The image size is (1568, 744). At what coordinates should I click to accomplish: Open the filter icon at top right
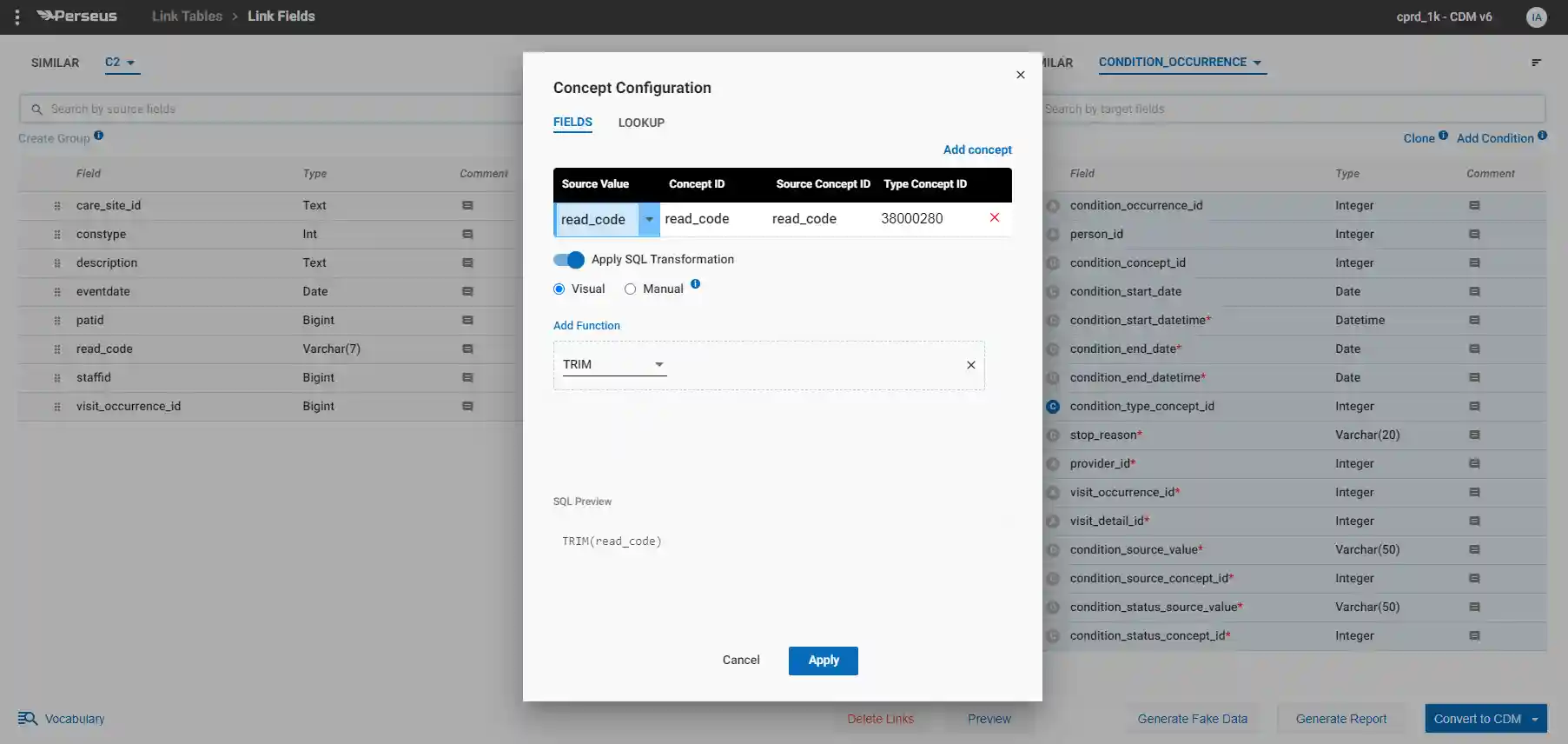[x=1536, y=63]
